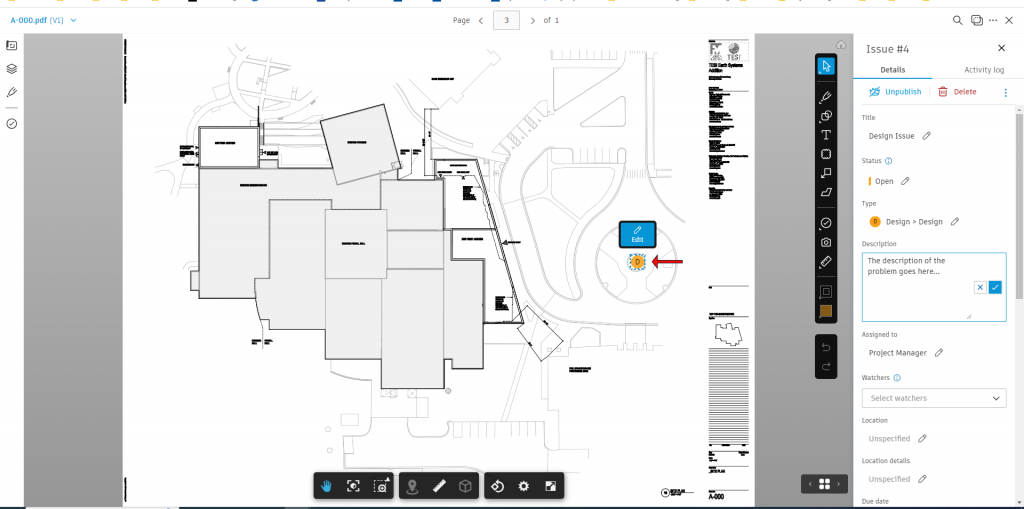Viewport: 1024px width, 509px height.
Task: Click the location pin tool
Action: tap(412, 486)
